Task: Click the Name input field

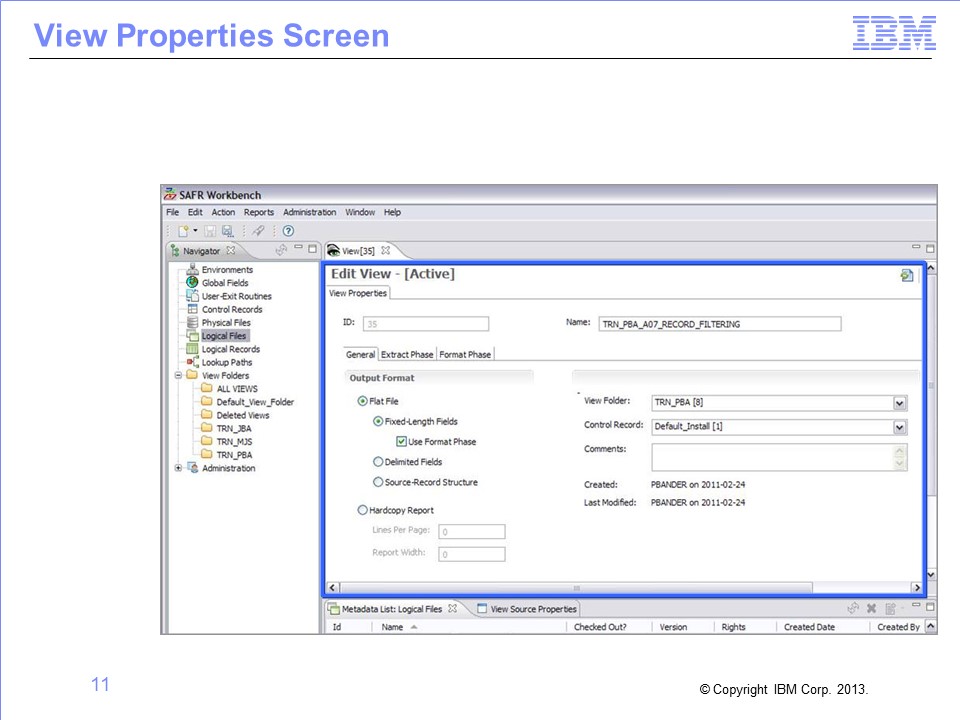Action: 719,324
